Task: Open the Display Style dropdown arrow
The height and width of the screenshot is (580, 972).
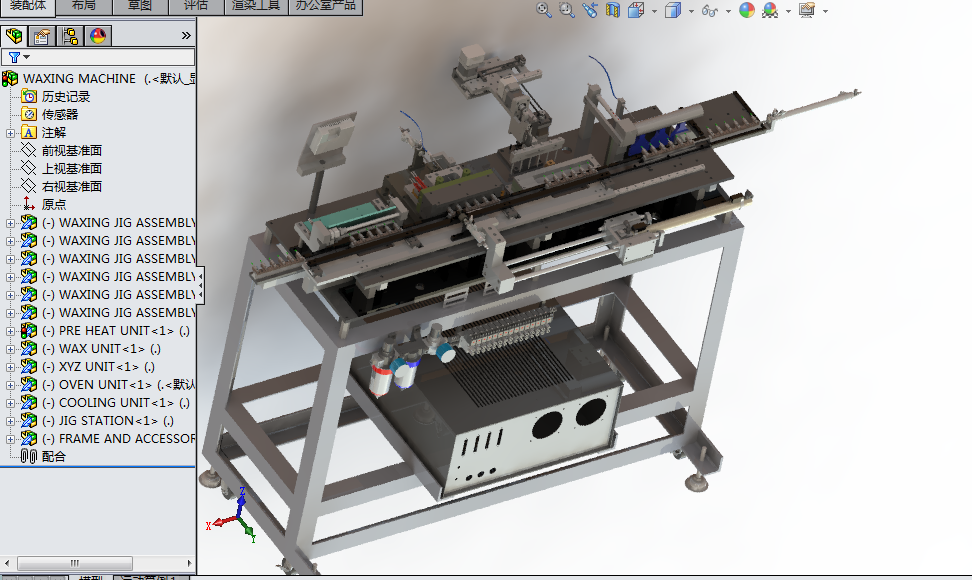Action: coord(691,11)
